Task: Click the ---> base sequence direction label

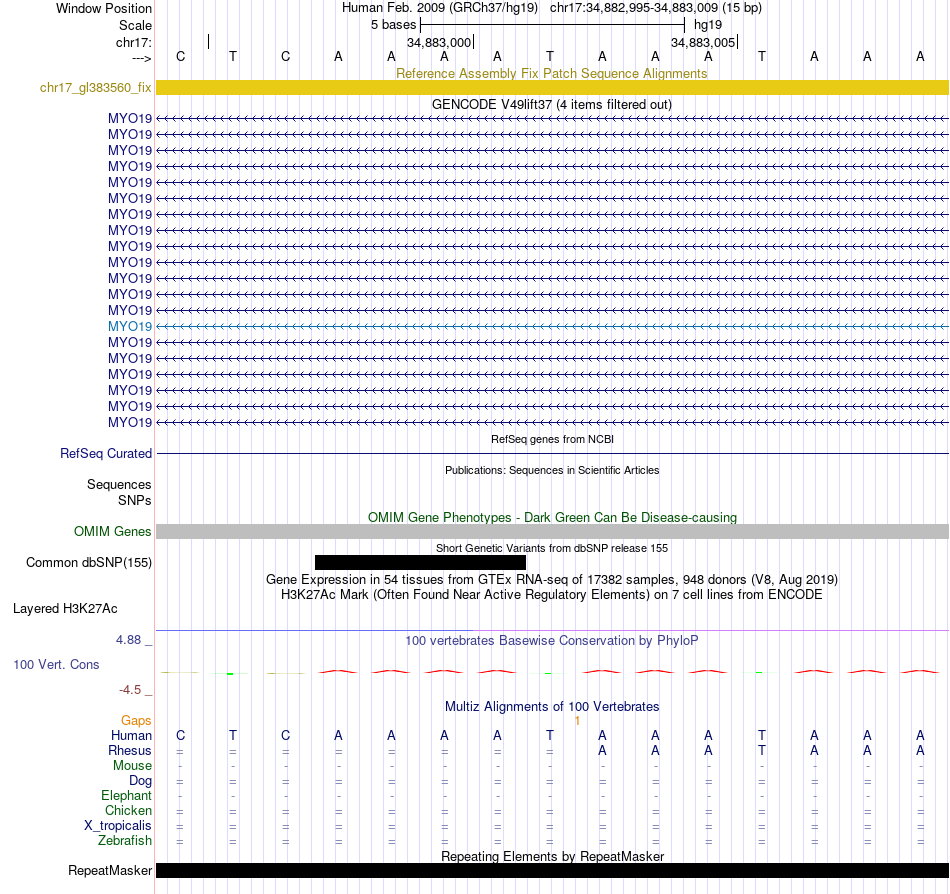Action: 141,58
